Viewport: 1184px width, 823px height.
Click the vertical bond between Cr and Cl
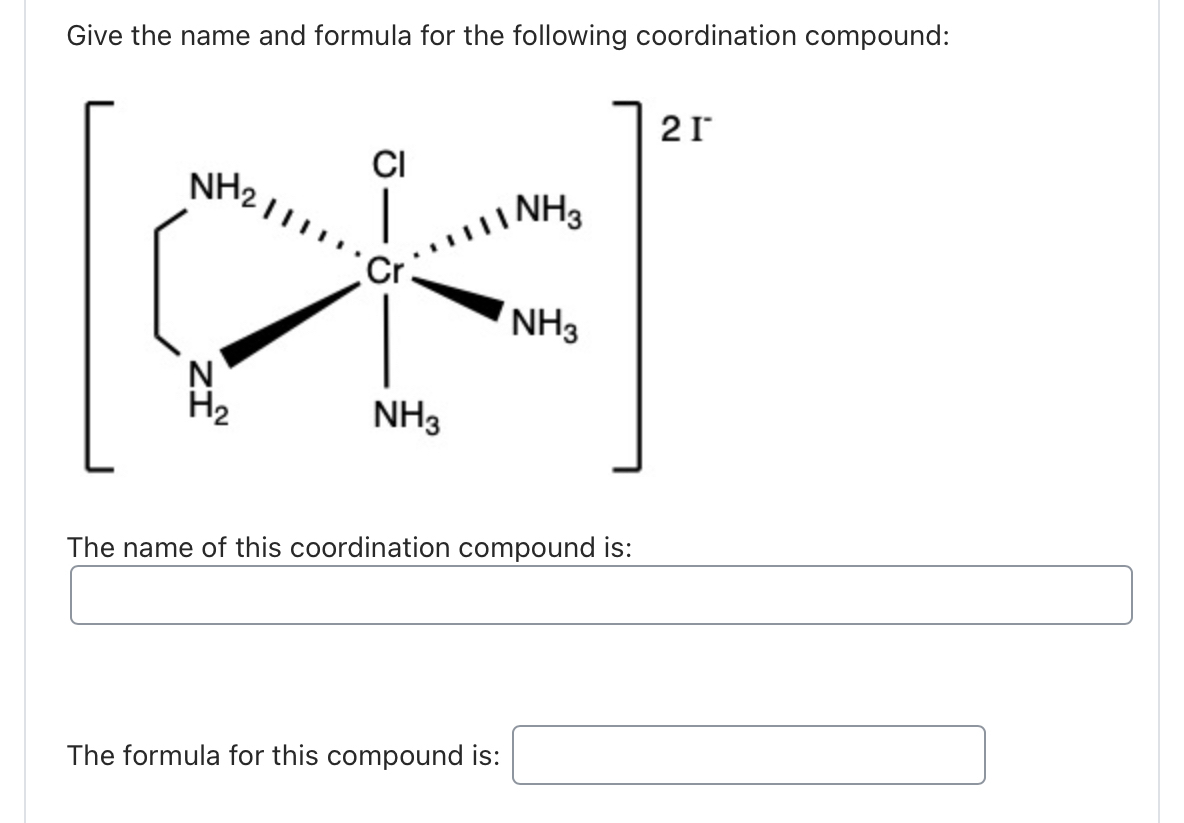coord(385,215)
